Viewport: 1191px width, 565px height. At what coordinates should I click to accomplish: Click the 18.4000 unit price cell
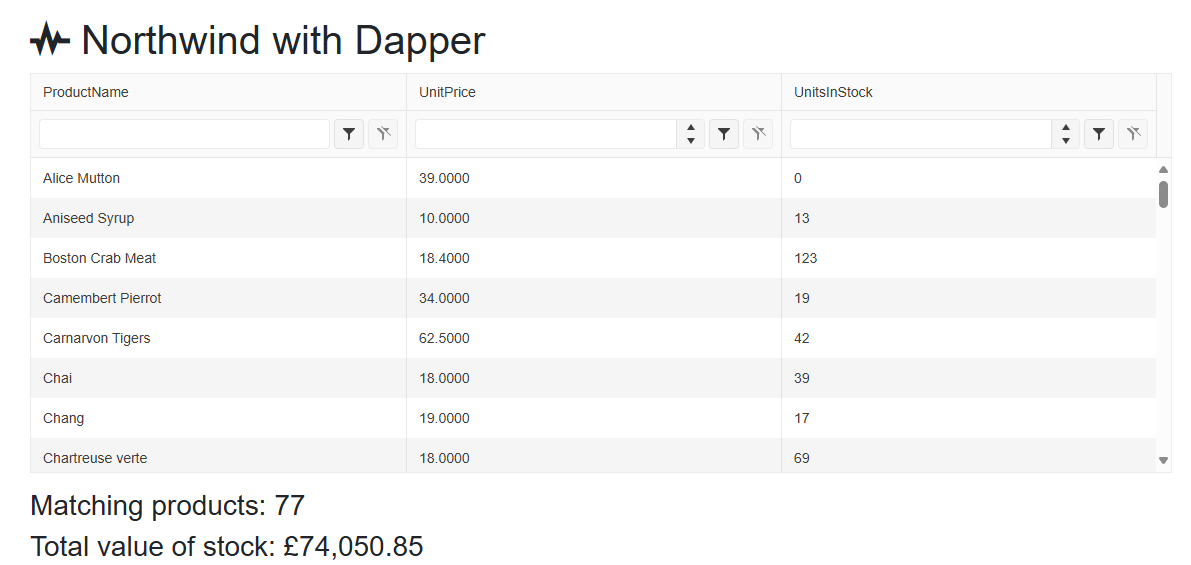[594, 258]
